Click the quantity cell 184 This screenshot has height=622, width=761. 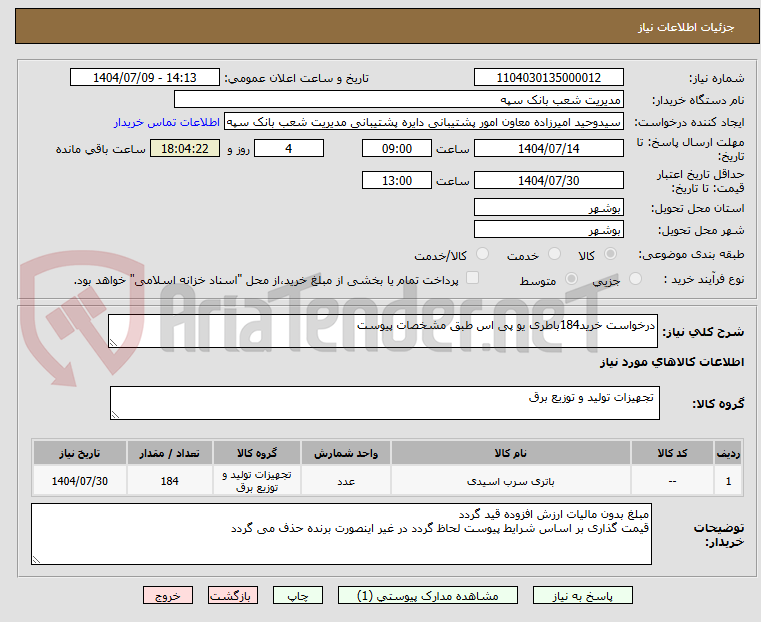tap(169, 481)
